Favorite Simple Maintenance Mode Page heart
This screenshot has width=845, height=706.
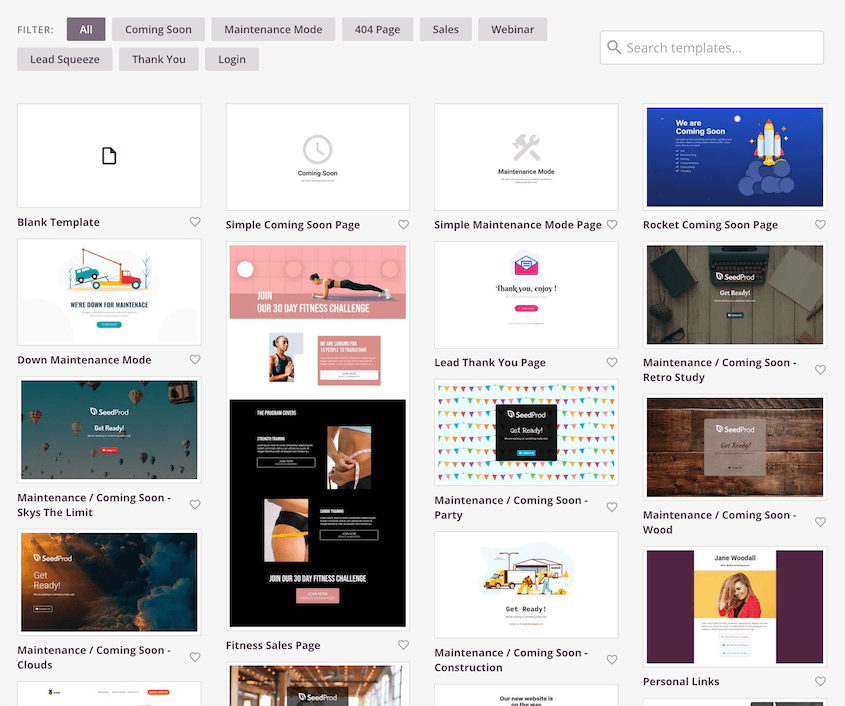612,224
